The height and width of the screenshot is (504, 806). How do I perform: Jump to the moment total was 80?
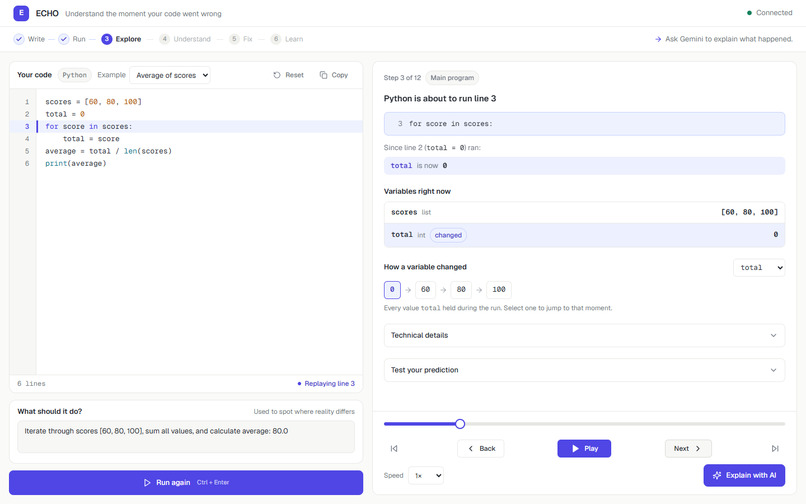tap(461, 290)
